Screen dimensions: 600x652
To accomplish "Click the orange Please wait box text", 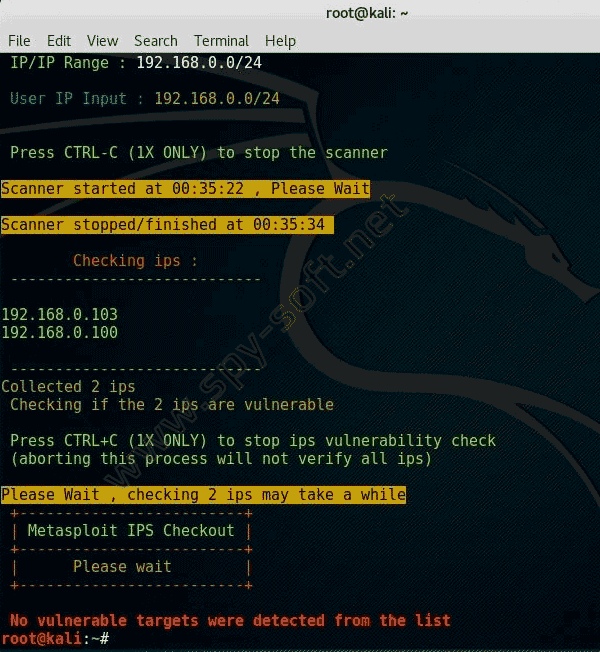I will click(122, 567).
